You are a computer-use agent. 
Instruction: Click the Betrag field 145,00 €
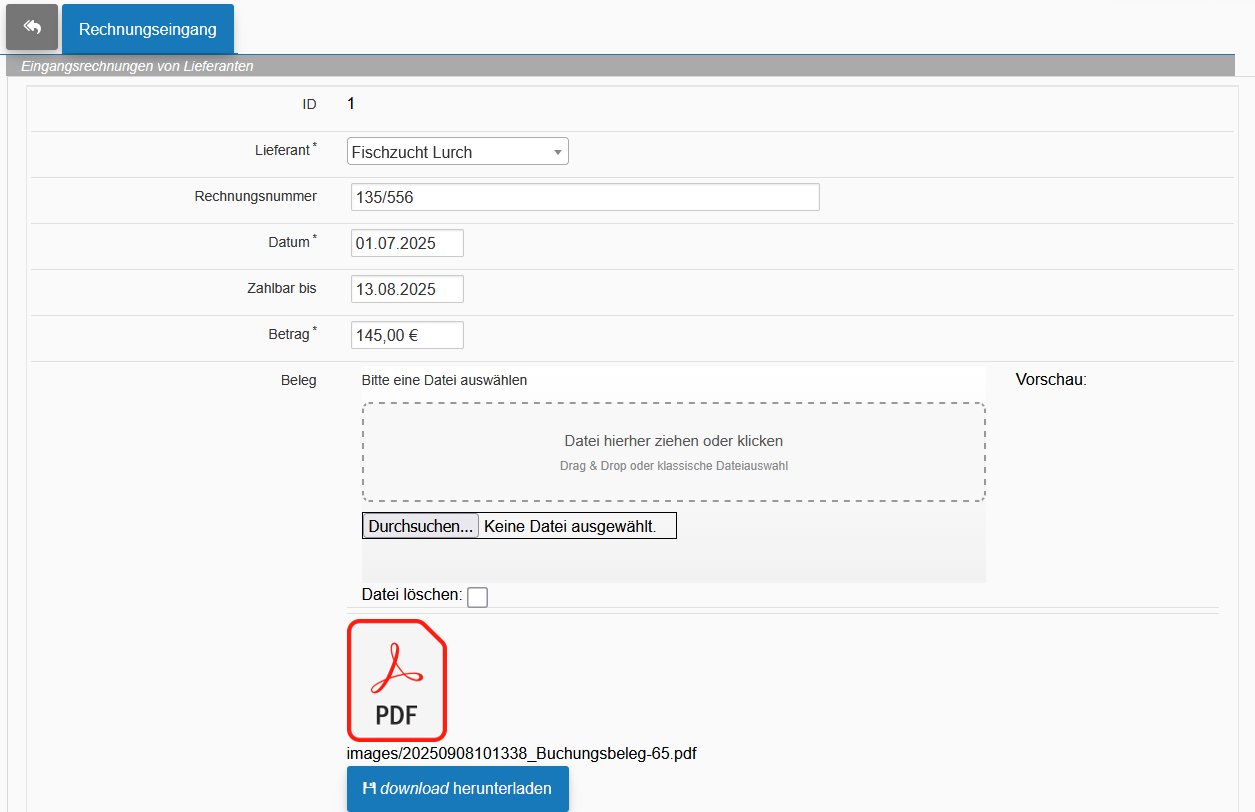pyautogui.click(x=407, y=335)
